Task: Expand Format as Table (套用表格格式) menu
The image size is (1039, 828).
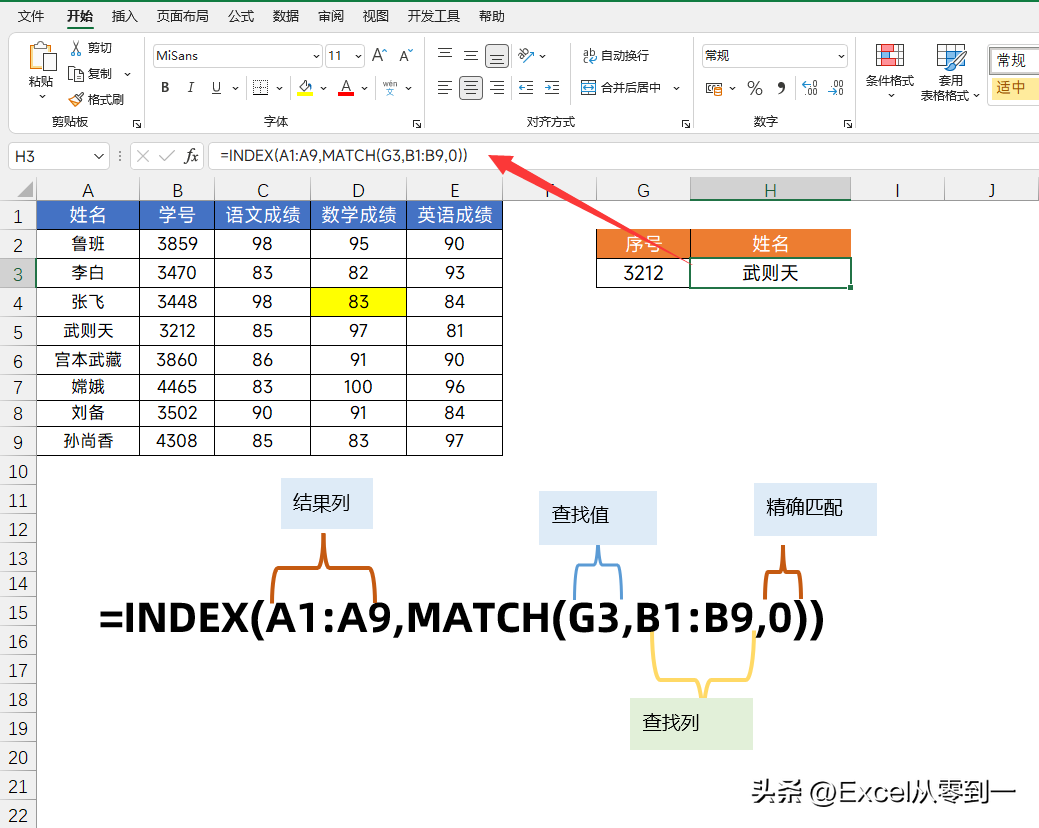Action: [950, 72]
